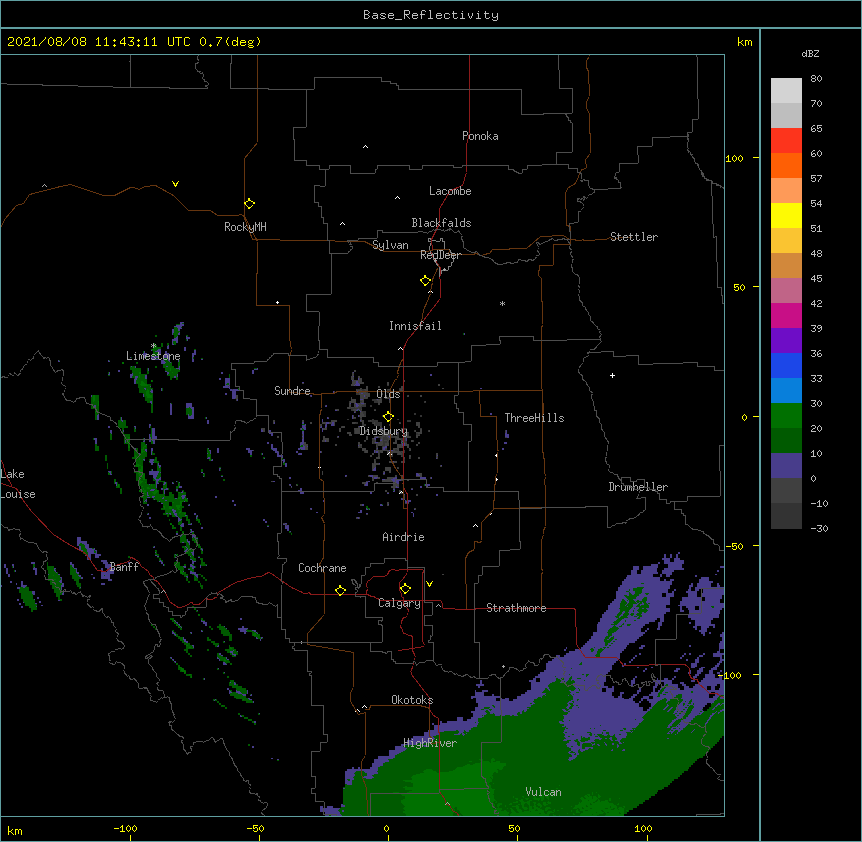Click the Airdrie label
The height and width of the screenshot is (842, 862).
click(403, 537)
